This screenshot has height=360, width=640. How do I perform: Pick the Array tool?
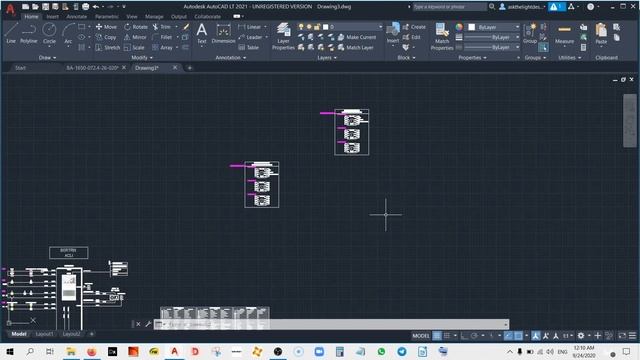tap(162, 48)
